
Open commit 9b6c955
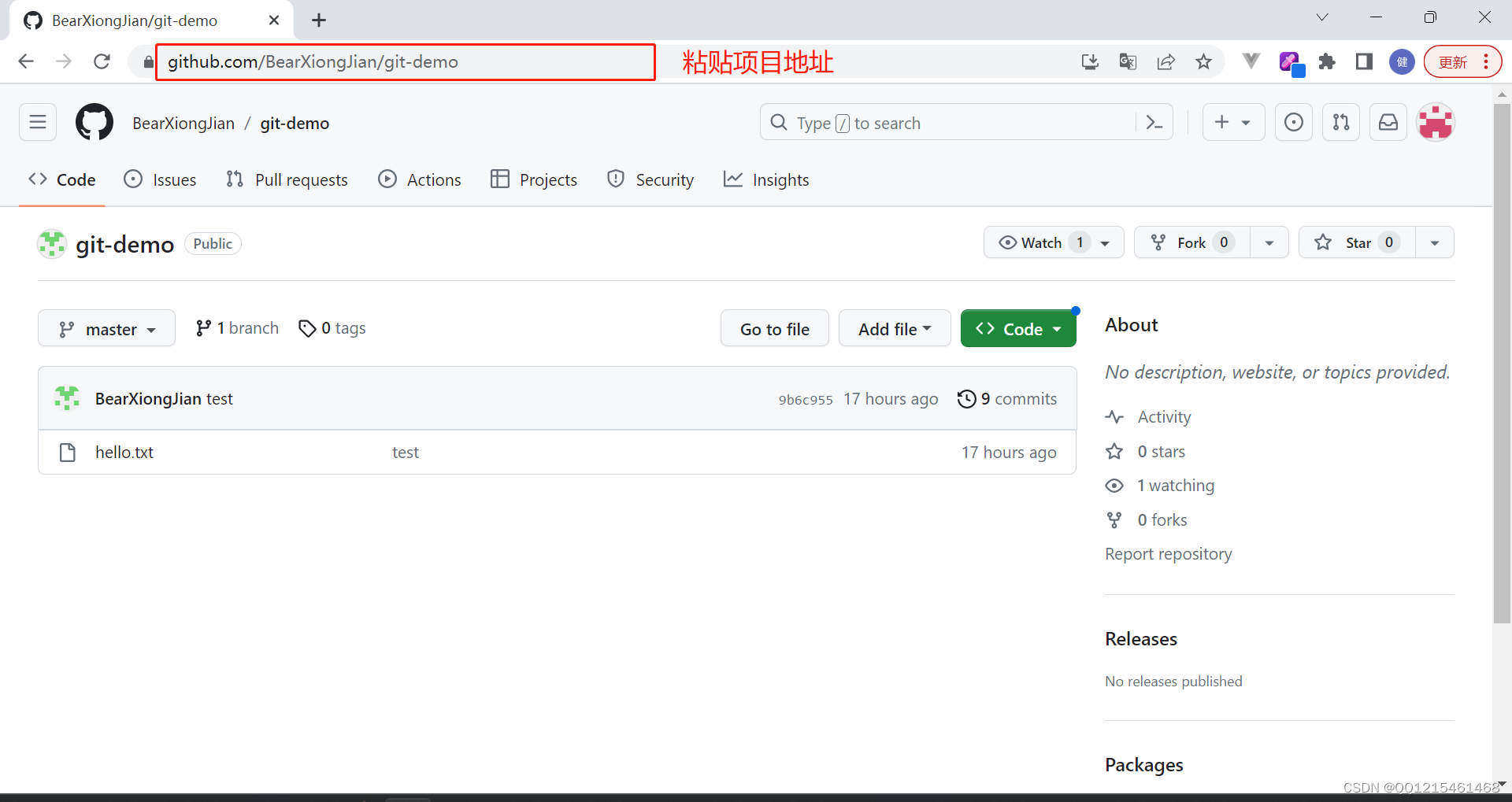(806, 400)
